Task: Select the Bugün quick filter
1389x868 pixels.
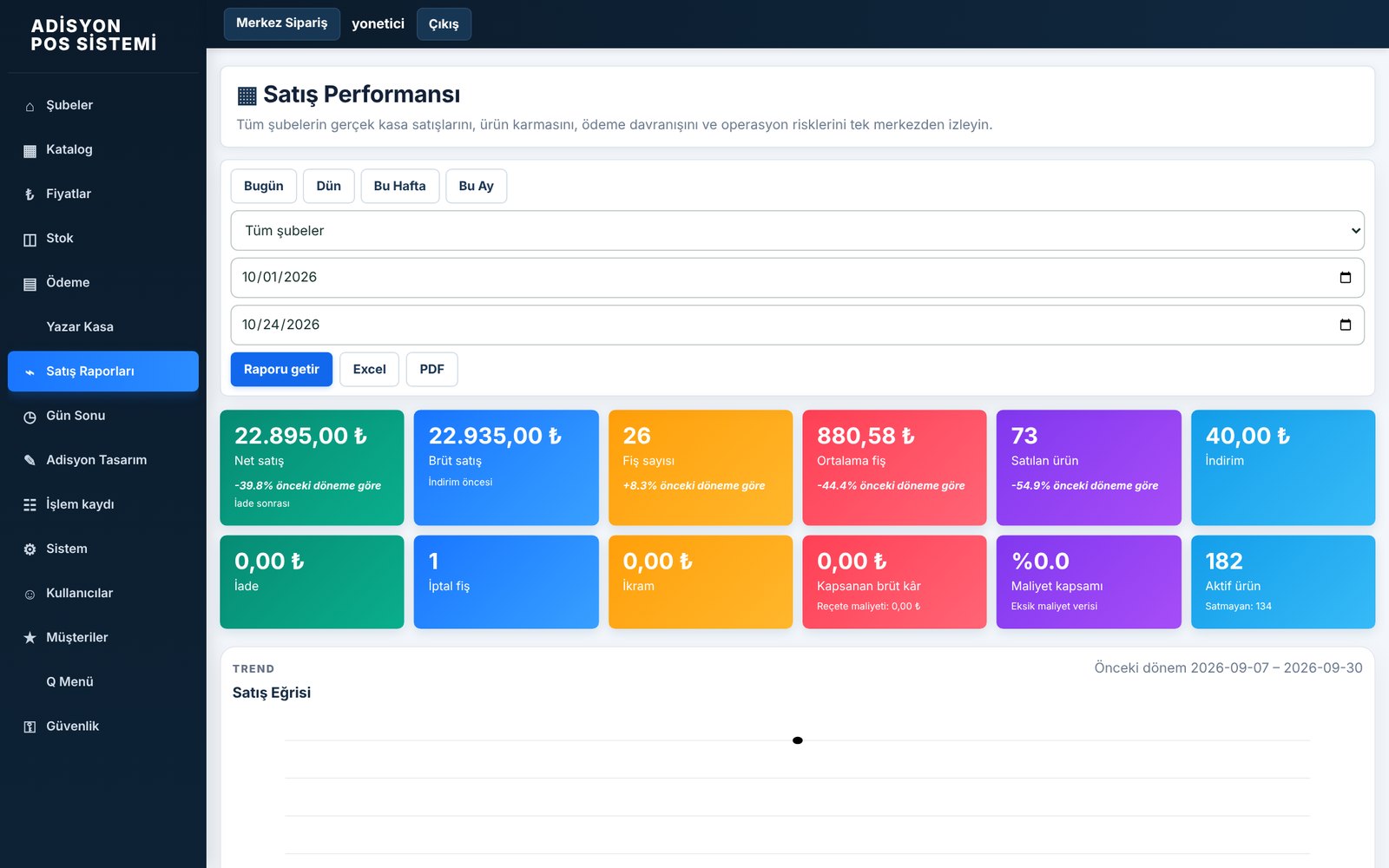Action: [263, 186]
